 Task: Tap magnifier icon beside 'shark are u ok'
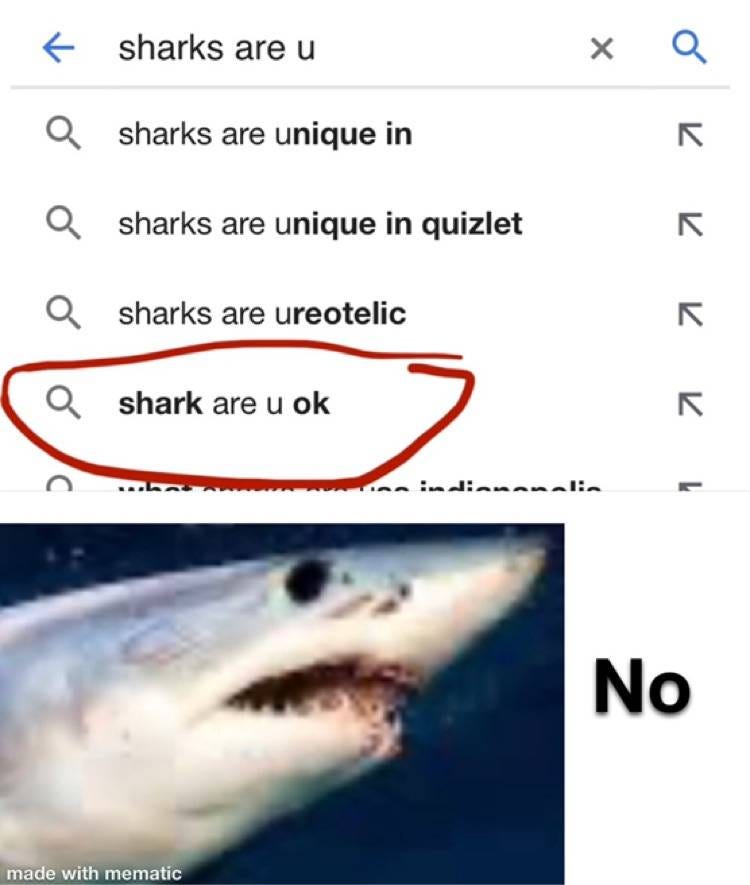[x=63, y=402]
